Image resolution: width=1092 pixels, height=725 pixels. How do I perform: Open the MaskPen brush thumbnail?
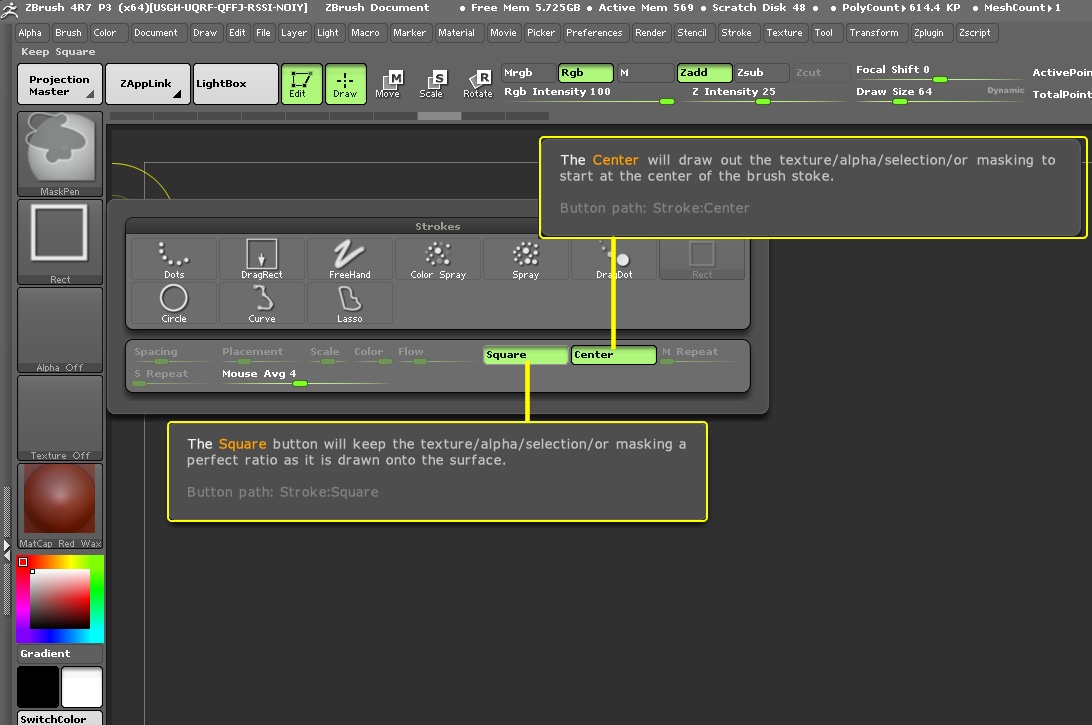click(x=60, y=154)
